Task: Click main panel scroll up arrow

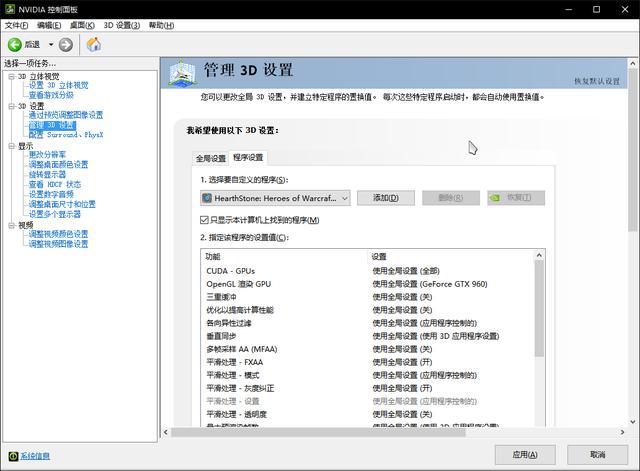Action: coord(633,64)
